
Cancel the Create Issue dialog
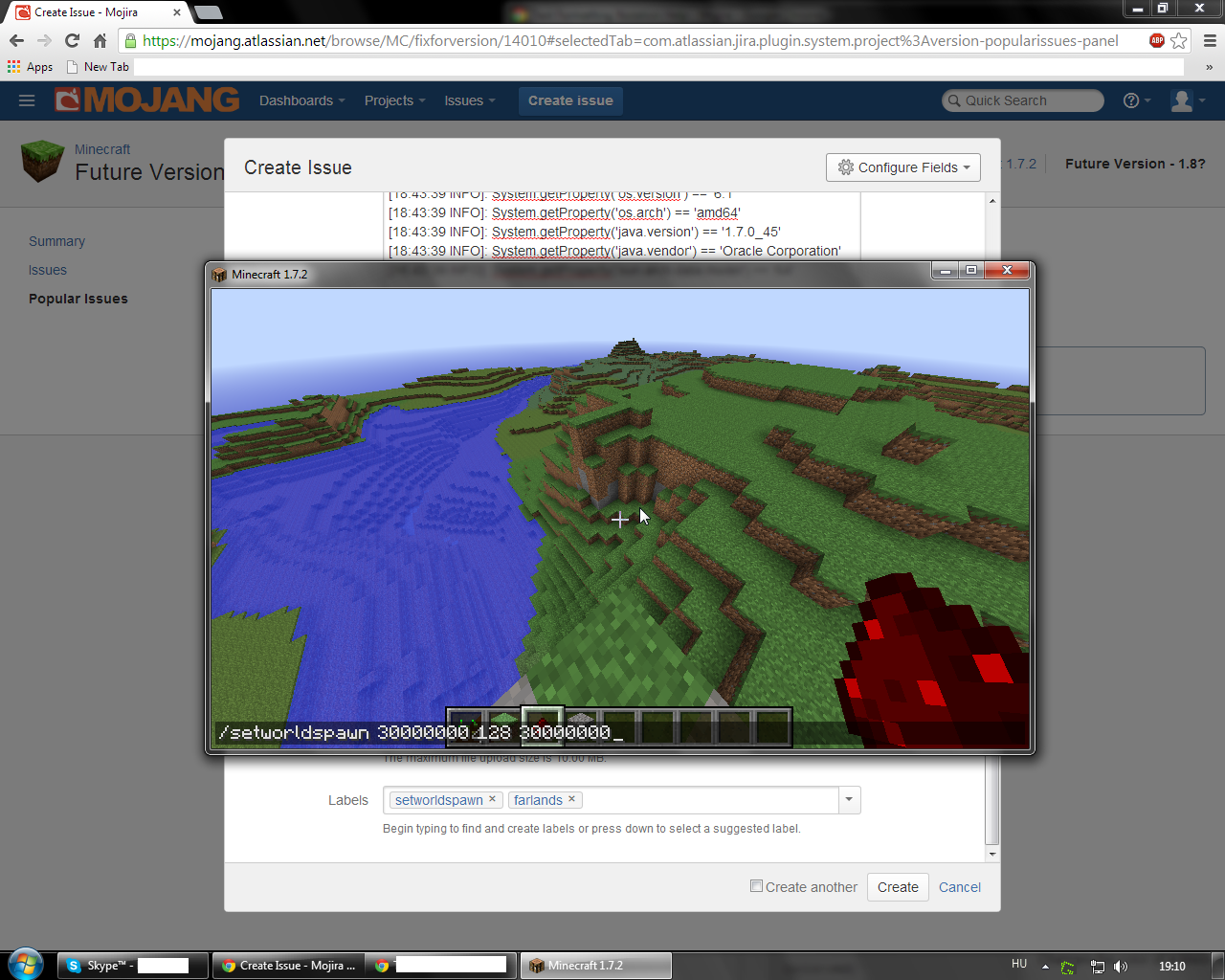click(x=960, y=887)
